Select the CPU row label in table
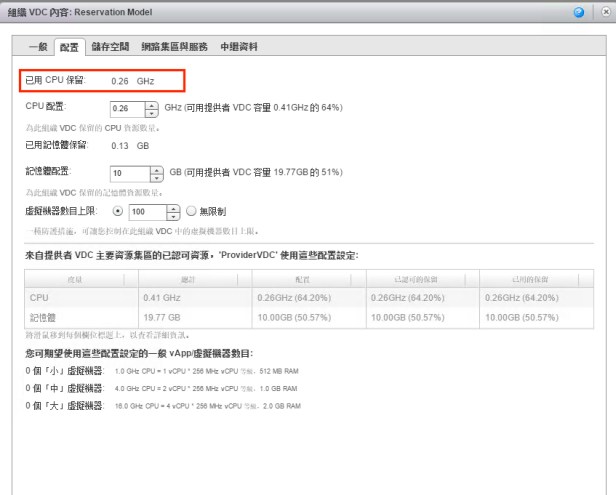616x495 pixels. coord(39,298)
